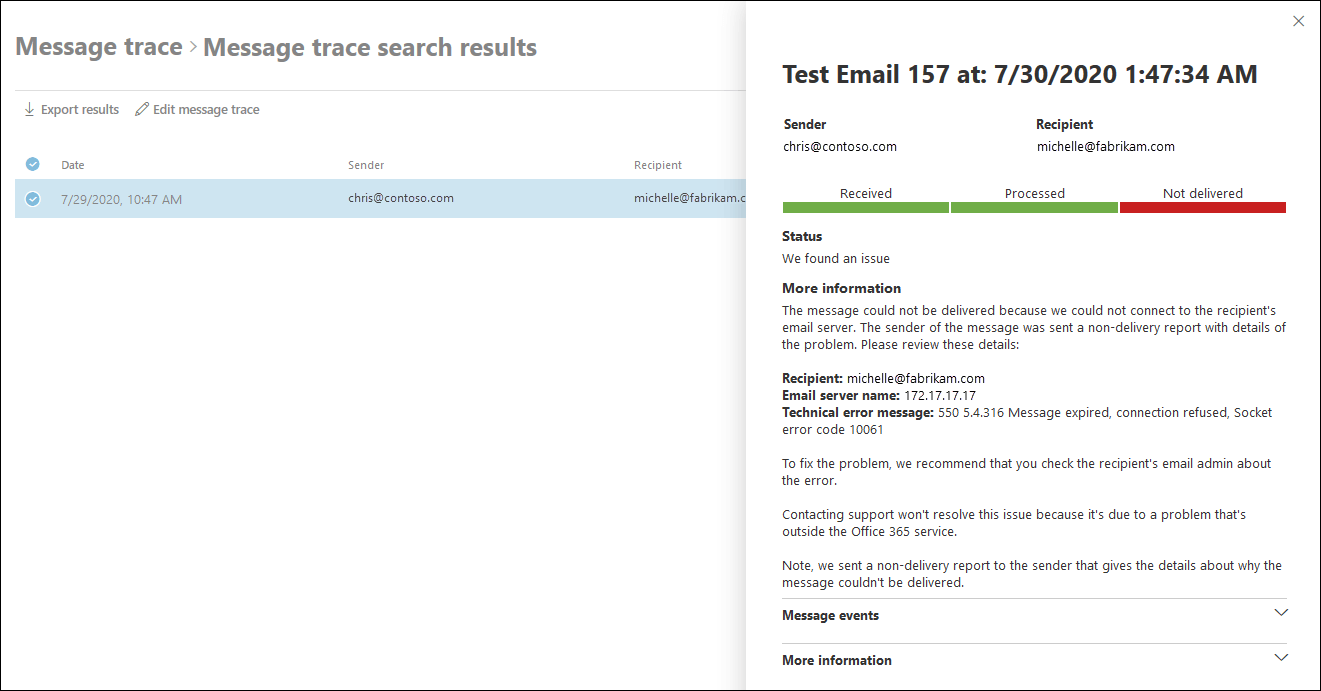Click the Export results download icon

click(28, 109)
